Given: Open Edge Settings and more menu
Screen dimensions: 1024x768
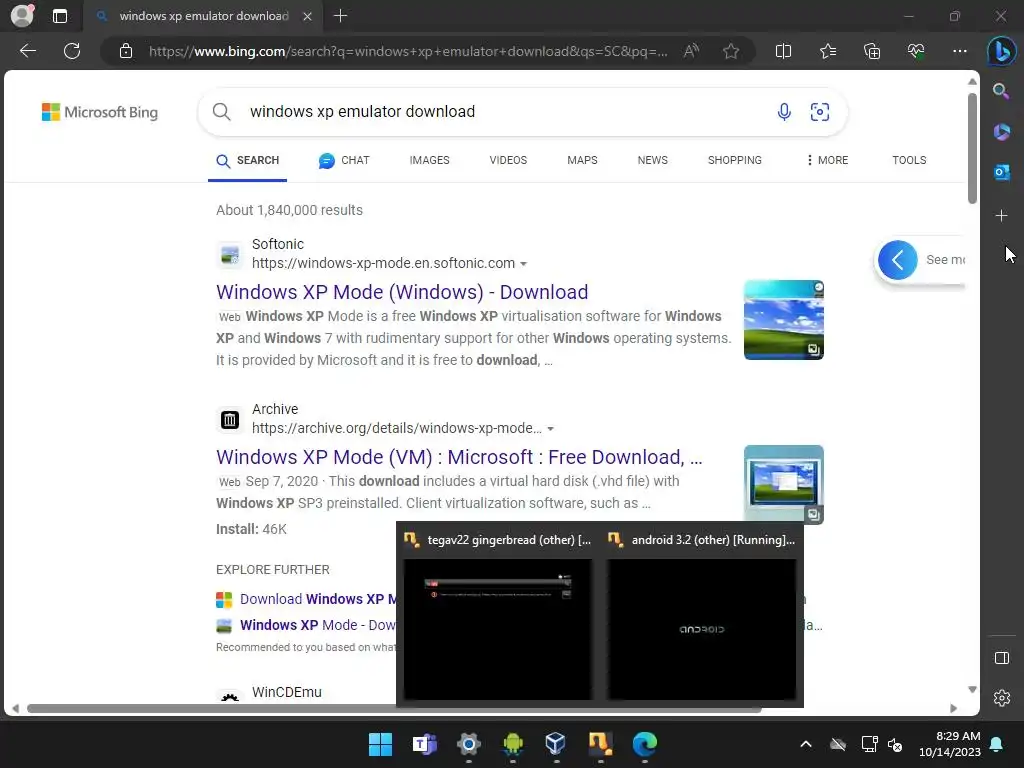Looking at the screenshot, I should [x=959, y=51].
